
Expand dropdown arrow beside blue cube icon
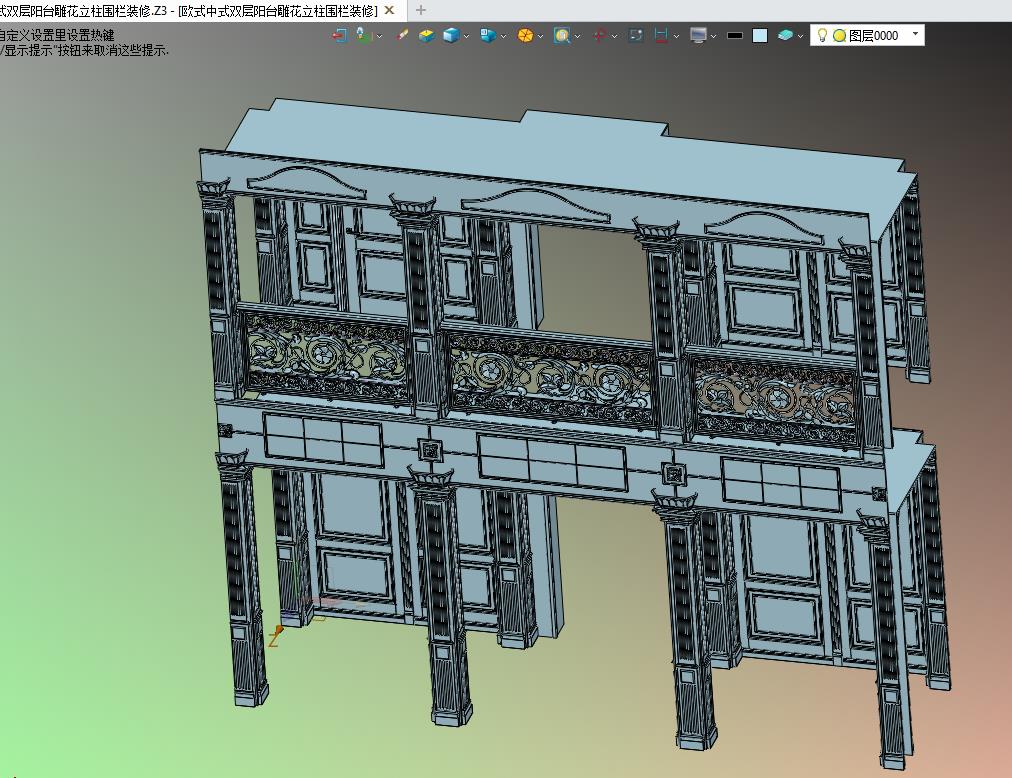pos(466,36)
